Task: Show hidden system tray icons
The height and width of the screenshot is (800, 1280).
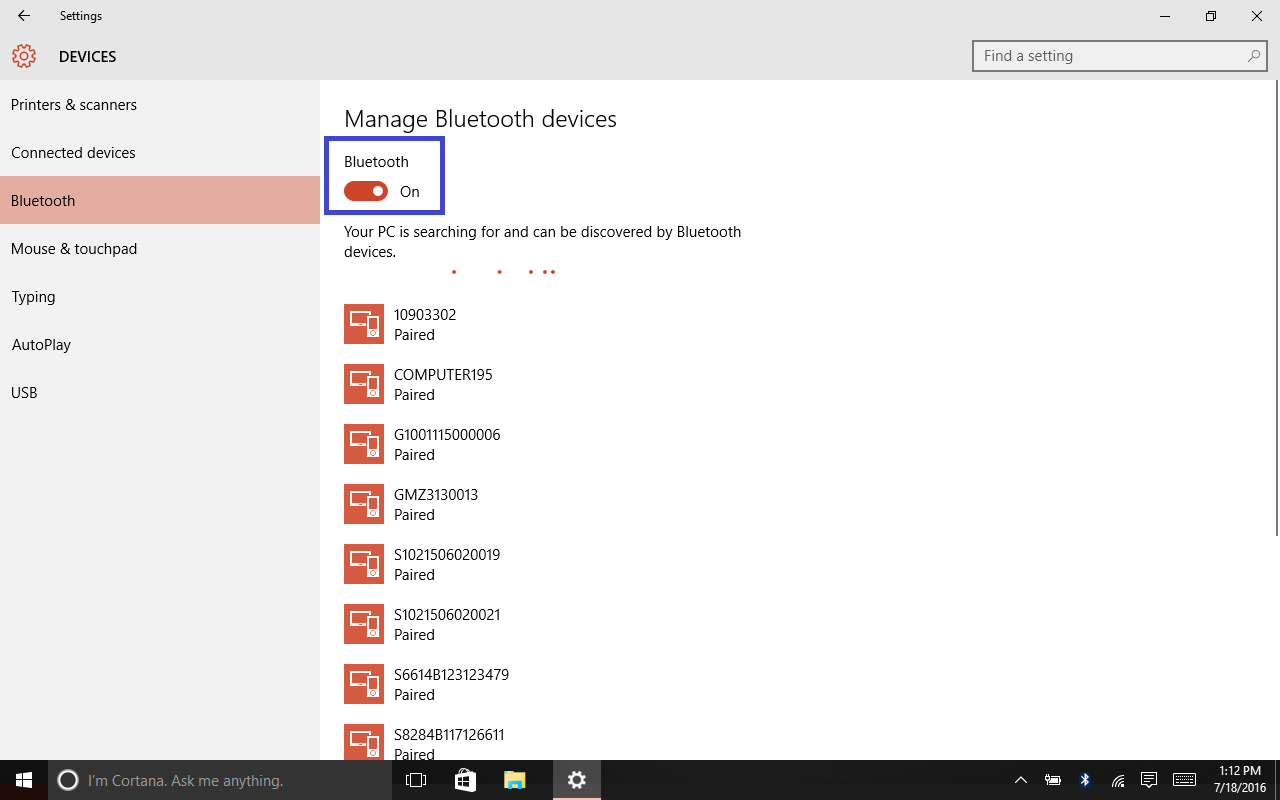Action: [1021, 780]
